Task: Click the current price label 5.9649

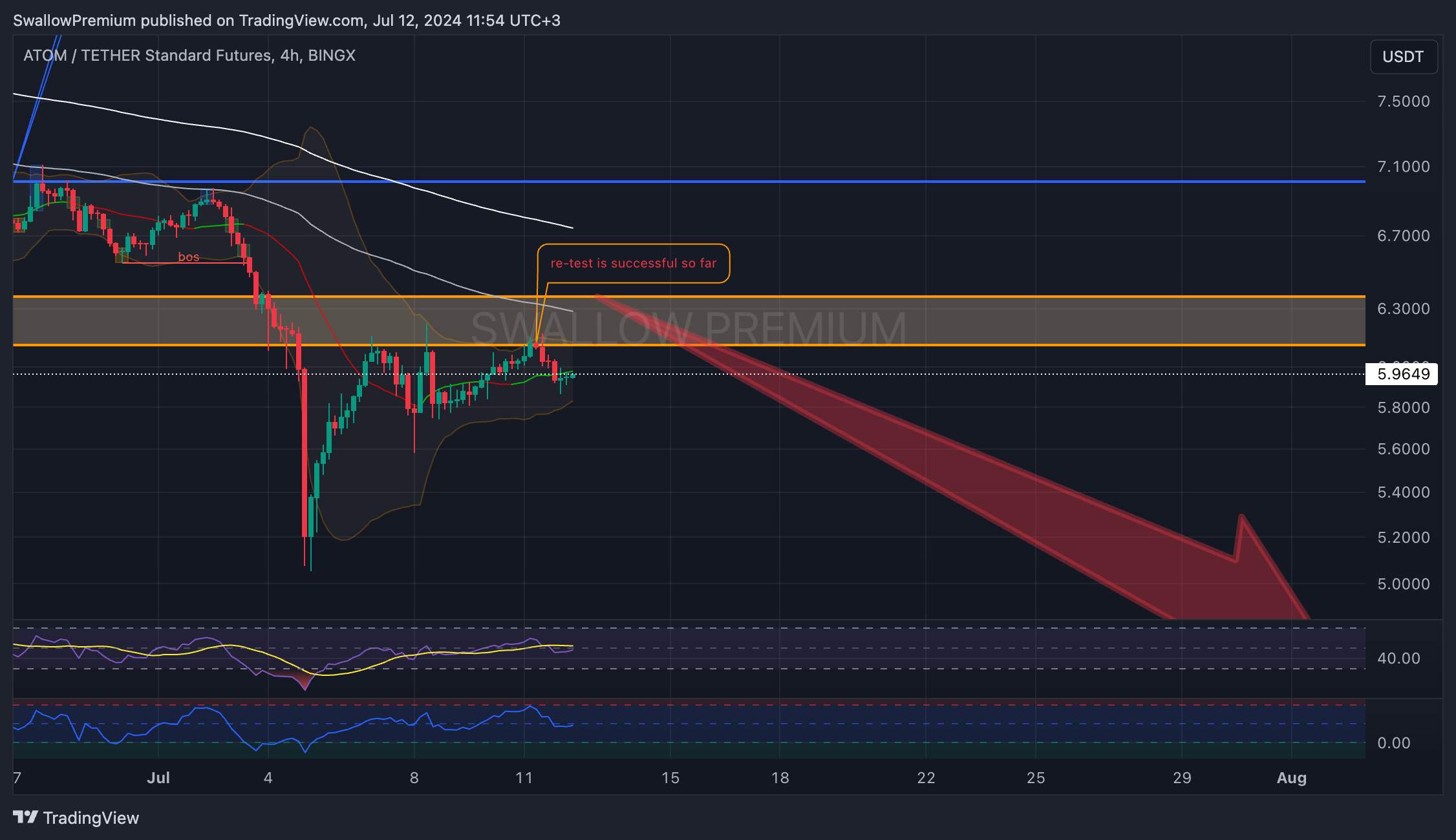Action: click(1401, 374)
